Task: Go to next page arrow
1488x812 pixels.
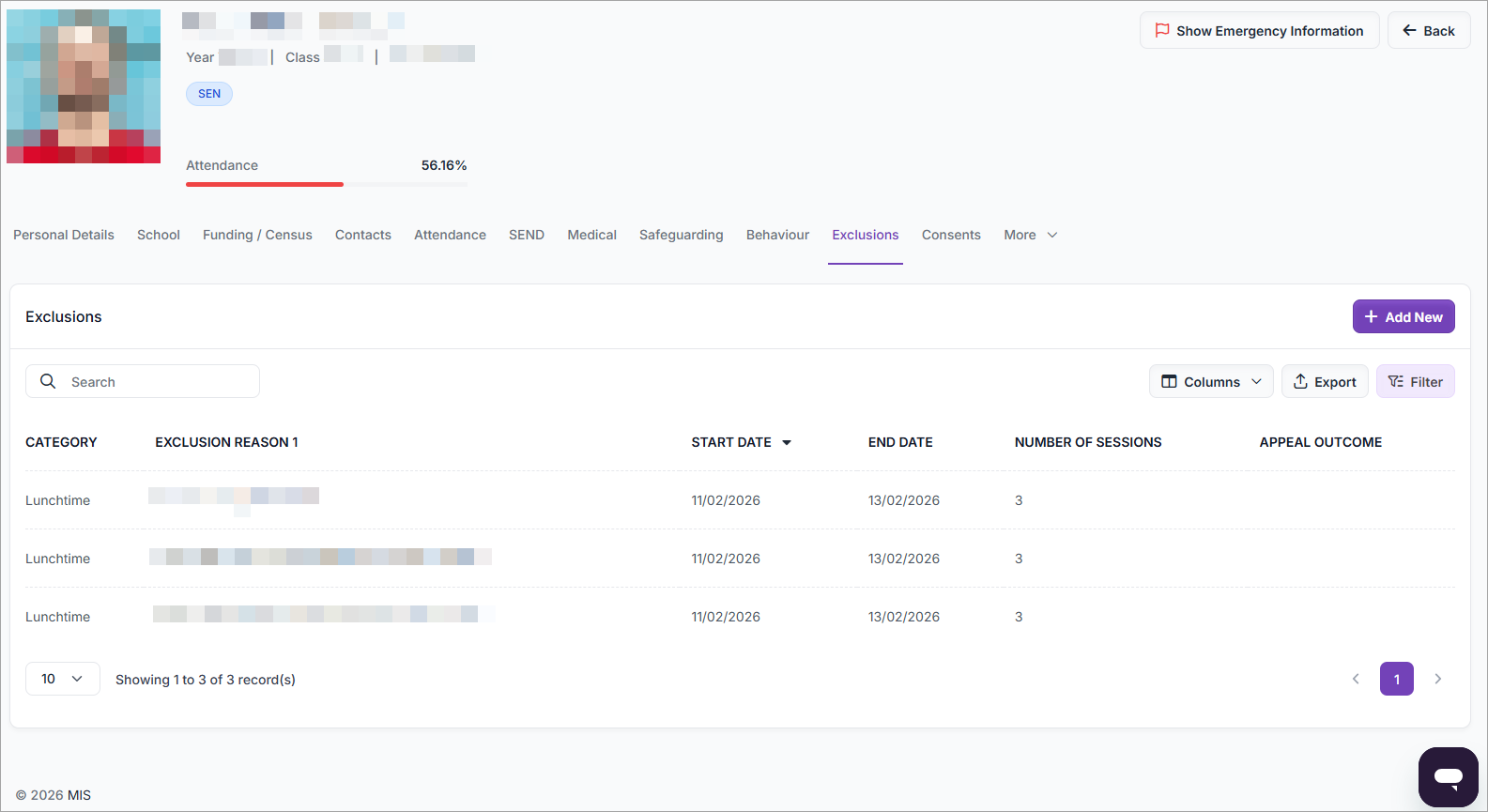Action: click(x=1437, y=679)
